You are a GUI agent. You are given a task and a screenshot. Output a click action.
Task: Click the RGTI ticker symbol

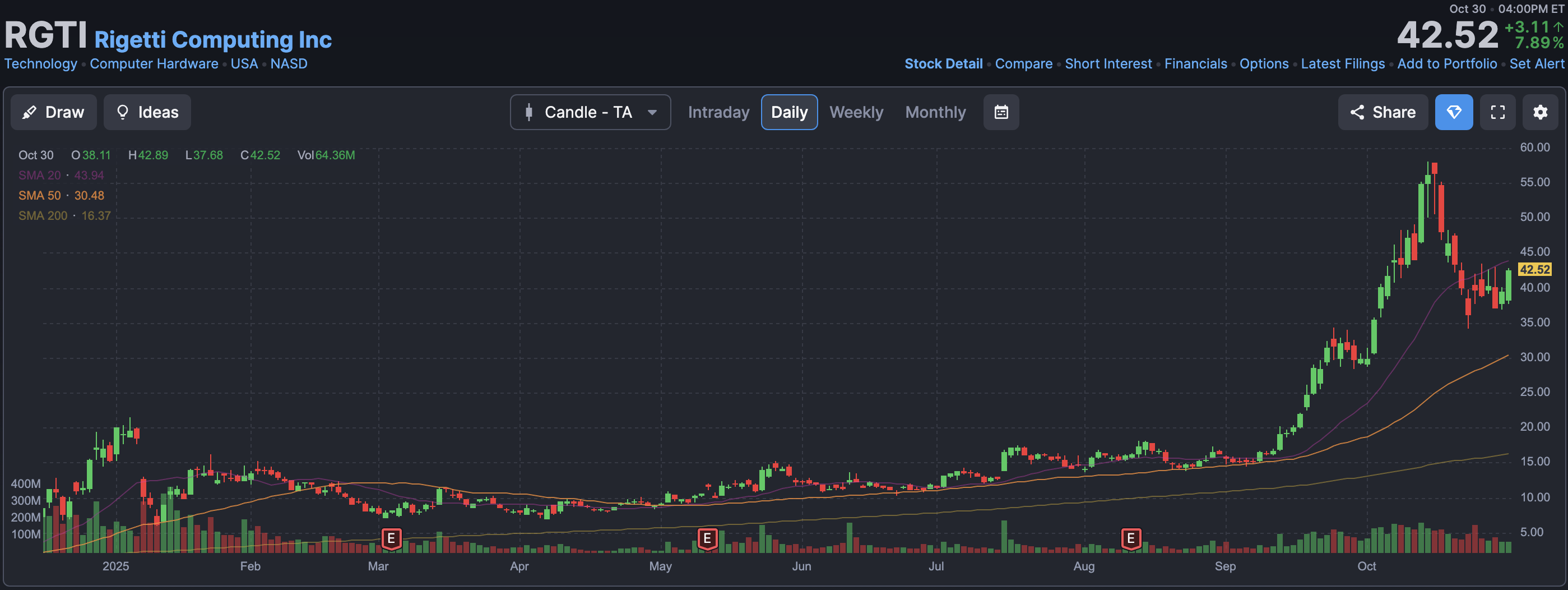pos(45,35)
